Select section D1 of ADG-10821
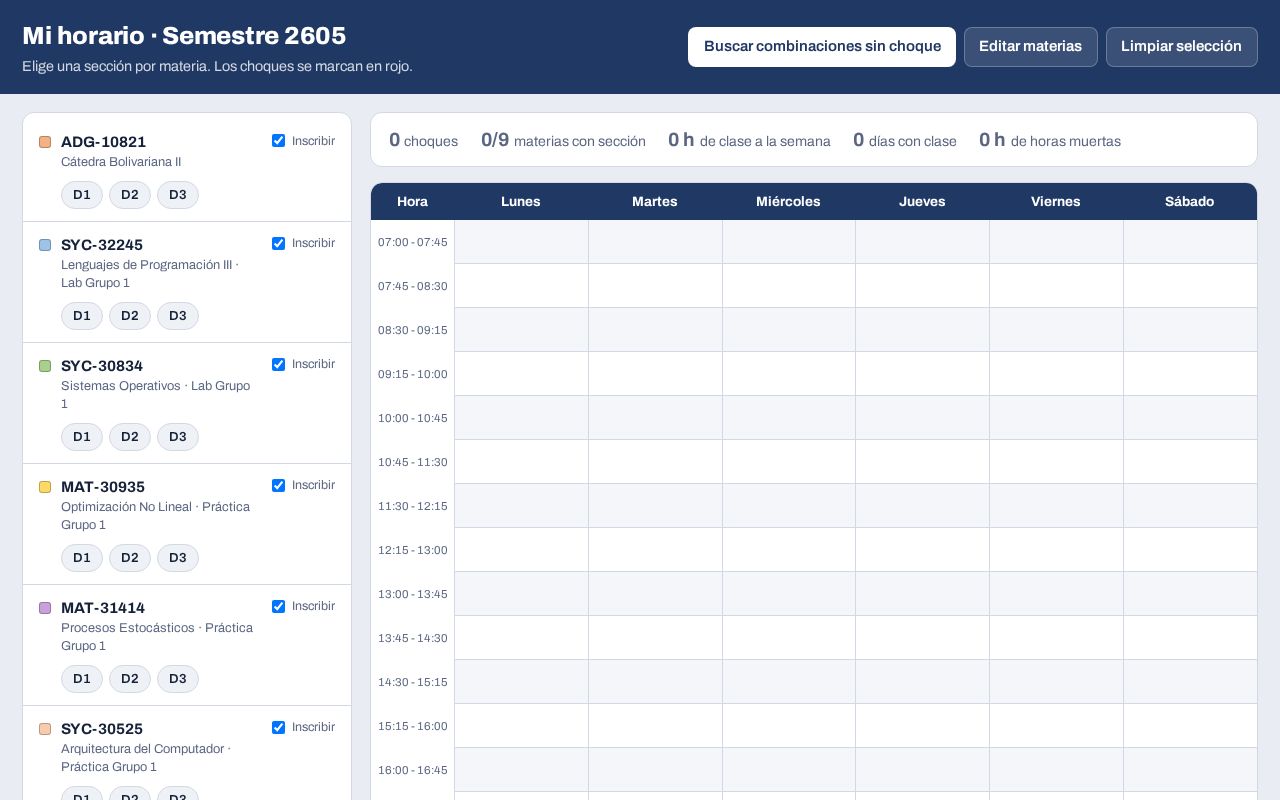The image size is (1280, 800). click(x=82, y=195)
